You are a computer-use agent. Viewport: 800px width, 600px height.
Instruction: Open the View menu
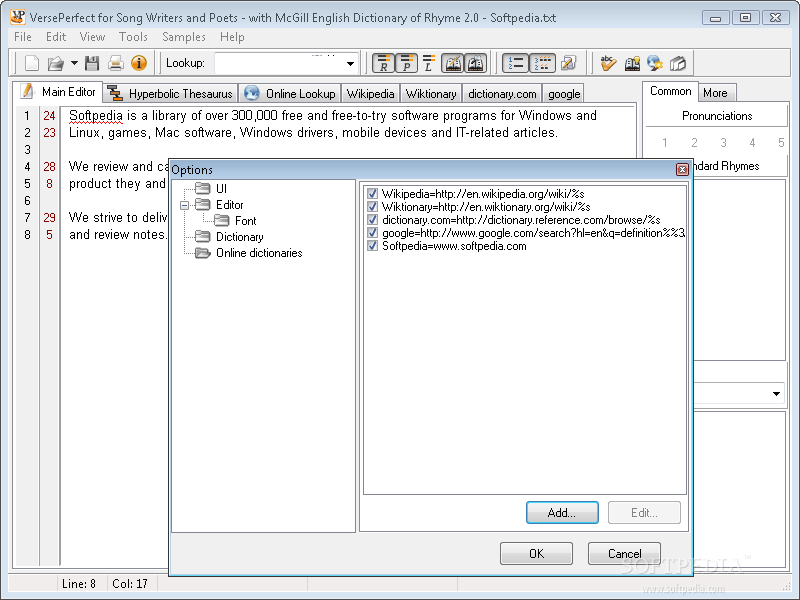tap(92, 37)
